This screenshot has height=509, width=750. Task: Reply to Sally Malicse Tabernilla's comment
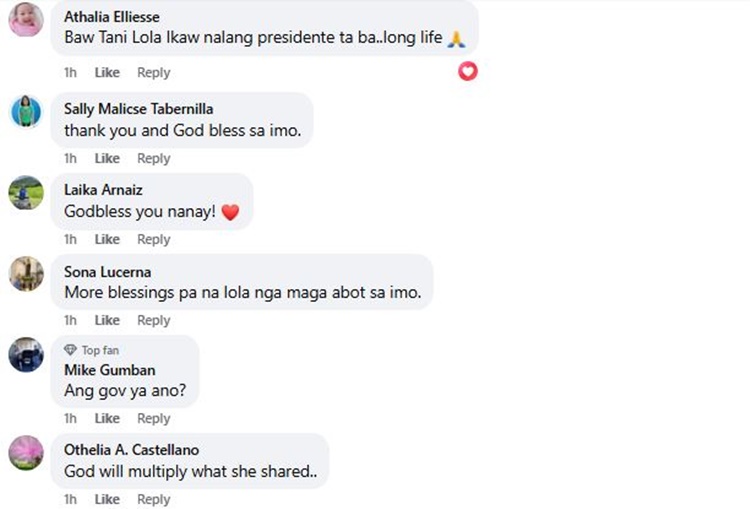point(154,159)
